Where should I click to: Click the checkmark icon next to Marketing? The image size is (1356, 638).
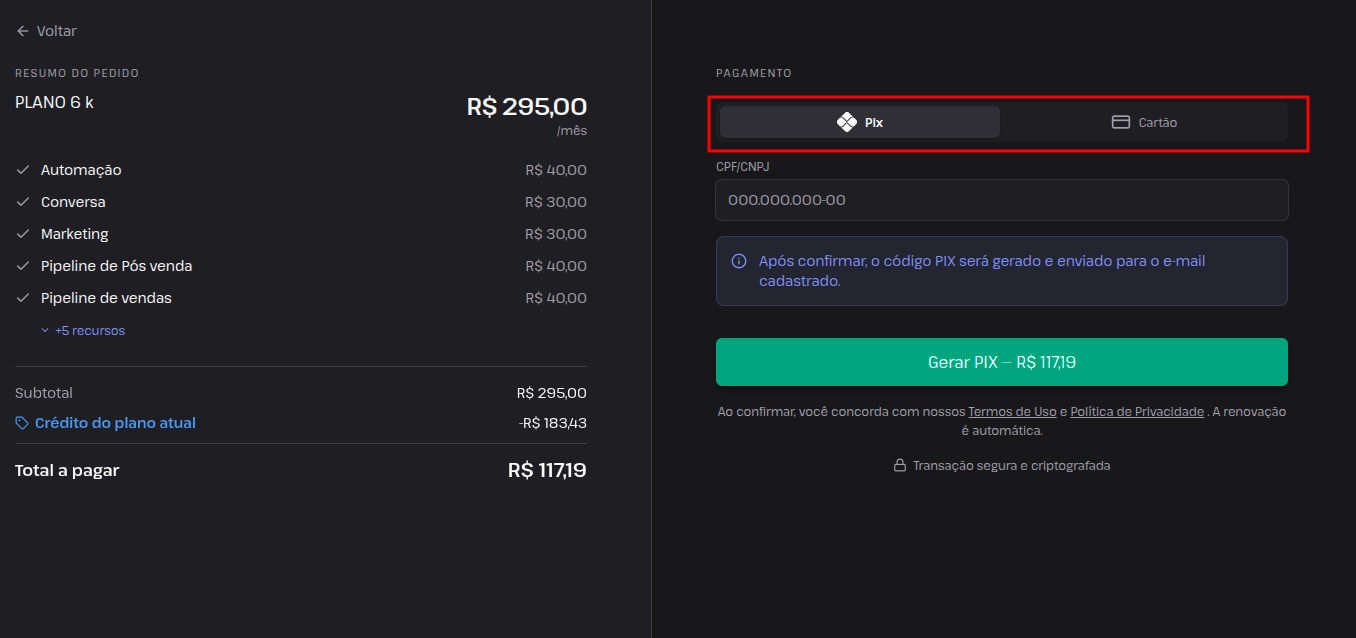[23, 234]
